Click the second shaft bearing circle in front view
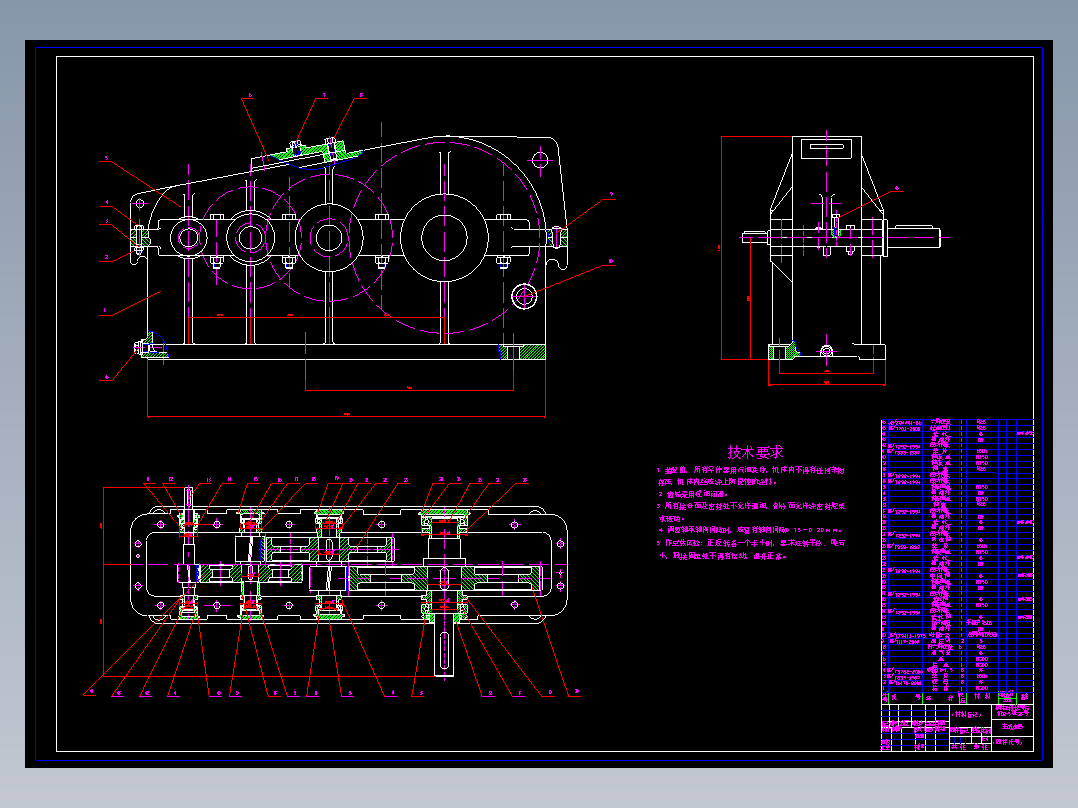Viewport: 1078px width, 808px height. (x=250, y=237)
